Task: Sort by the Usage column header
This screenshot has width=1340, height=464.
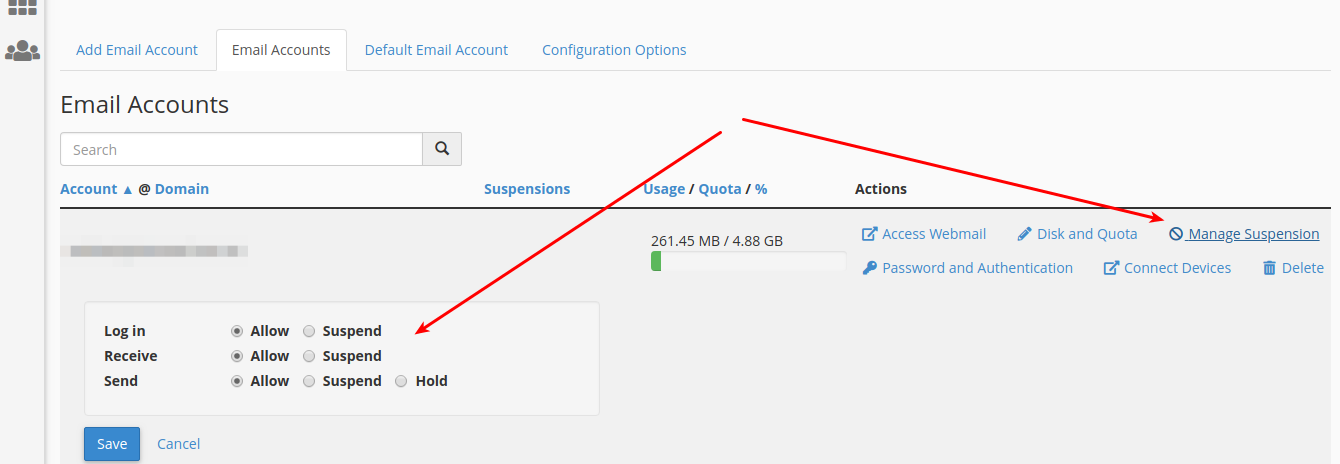Action: tap(664, 189)
